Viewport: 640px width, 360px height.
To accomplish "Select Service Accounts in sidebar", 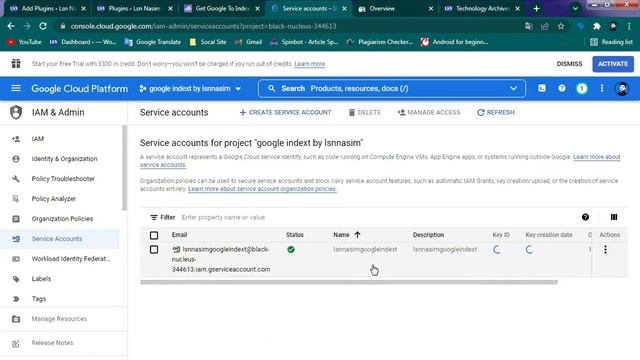I will coord(60,239).
